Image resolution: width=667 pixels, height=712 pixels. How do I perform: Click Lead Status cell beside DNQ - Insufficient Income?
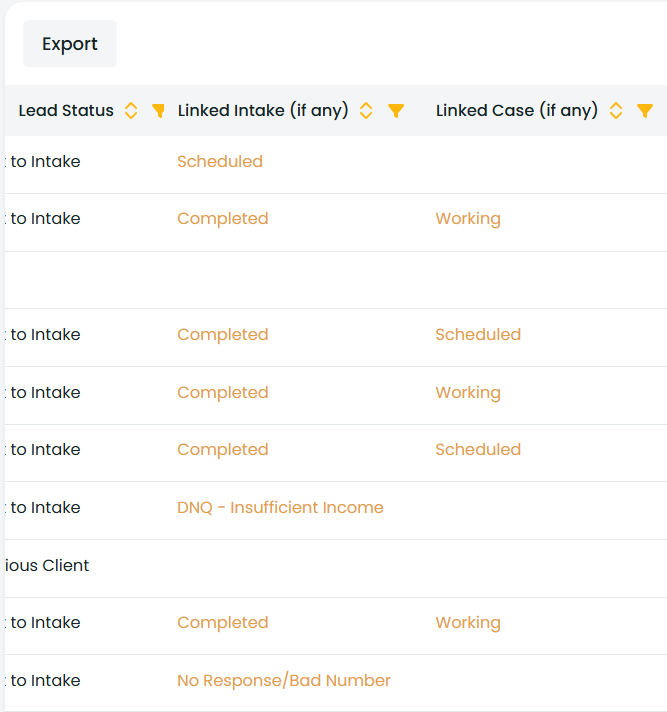tap(45, 508)
